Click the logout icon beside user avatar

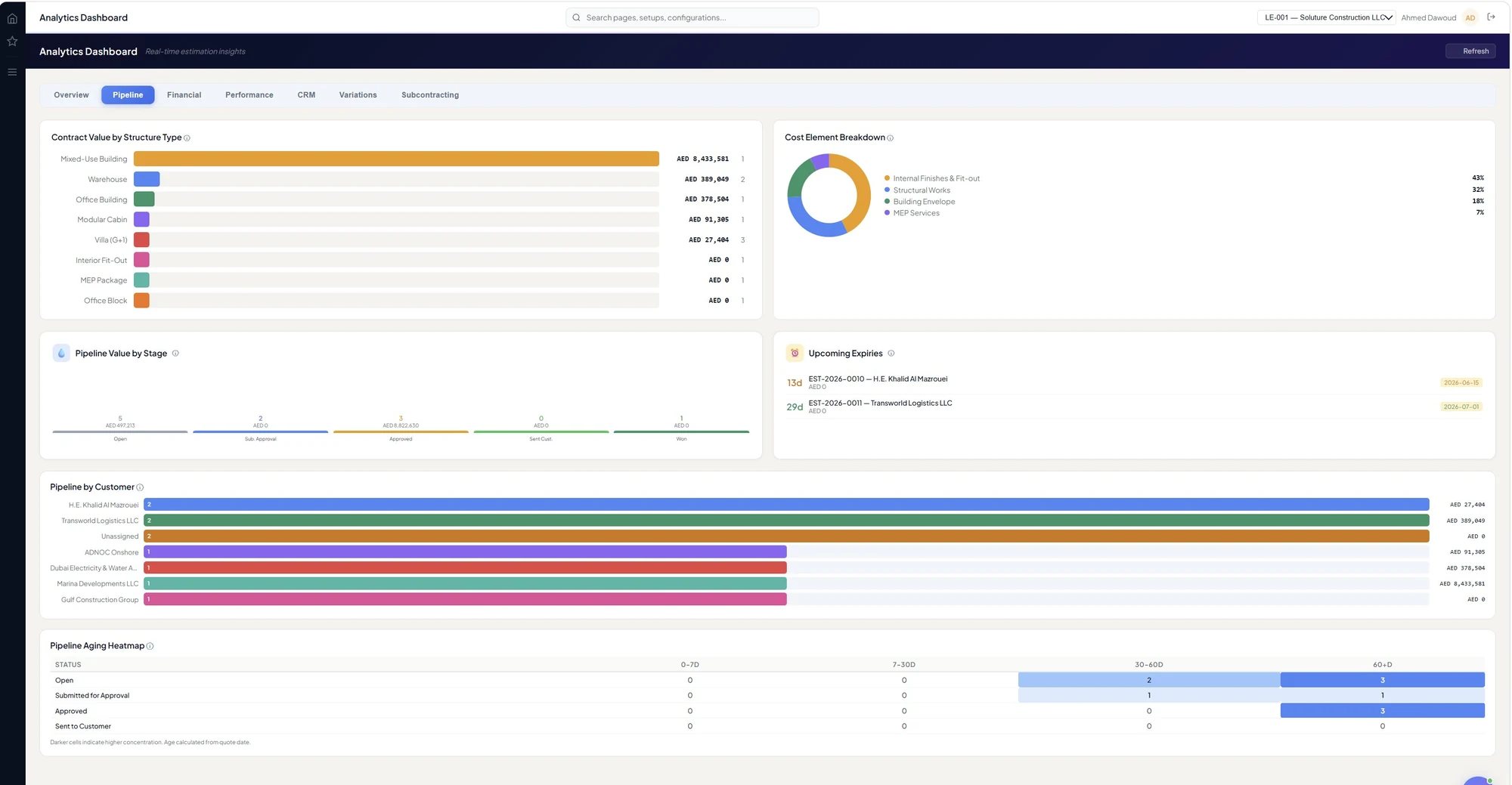1491,17
